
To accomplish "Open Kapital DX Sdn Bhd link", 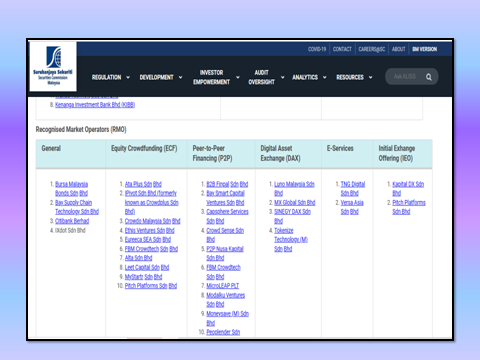I will tap(408, 189).
